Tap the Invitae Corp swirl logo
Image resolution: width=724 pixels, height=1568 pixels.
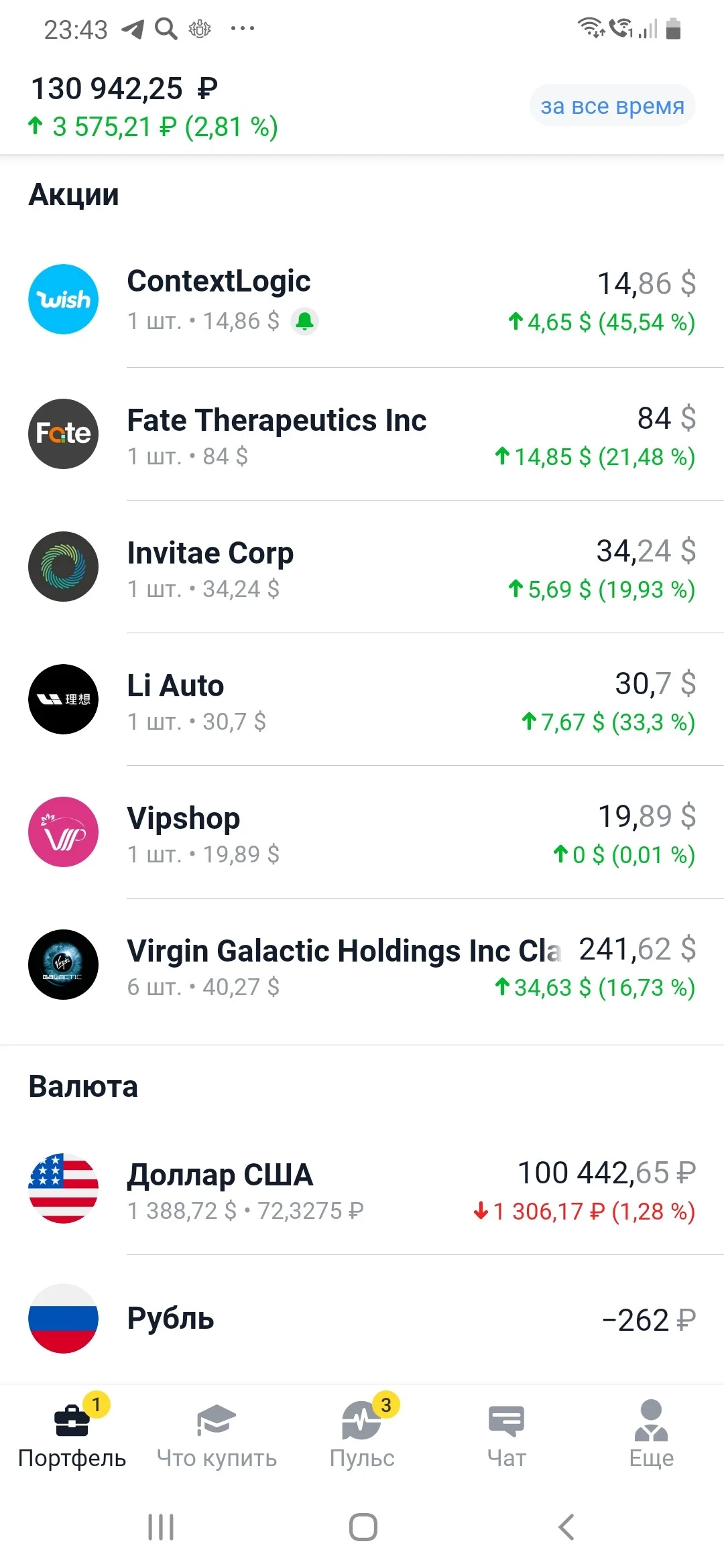tap(64, 566)
